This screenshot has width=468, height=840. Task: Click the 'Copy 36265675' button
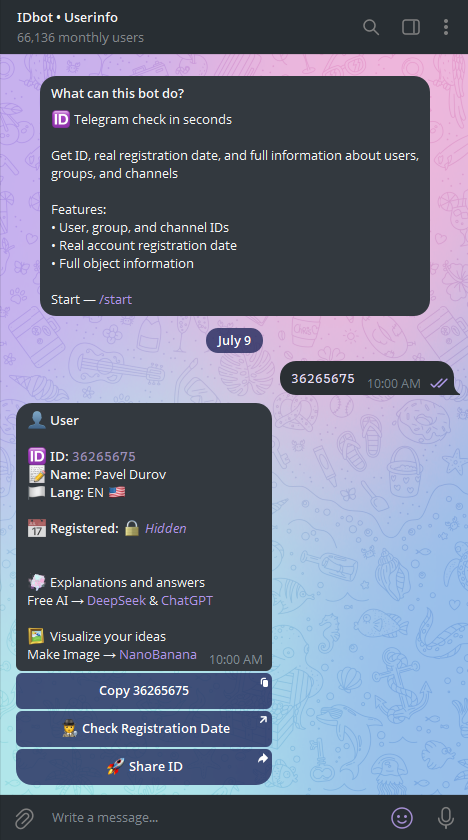[144, 691]
